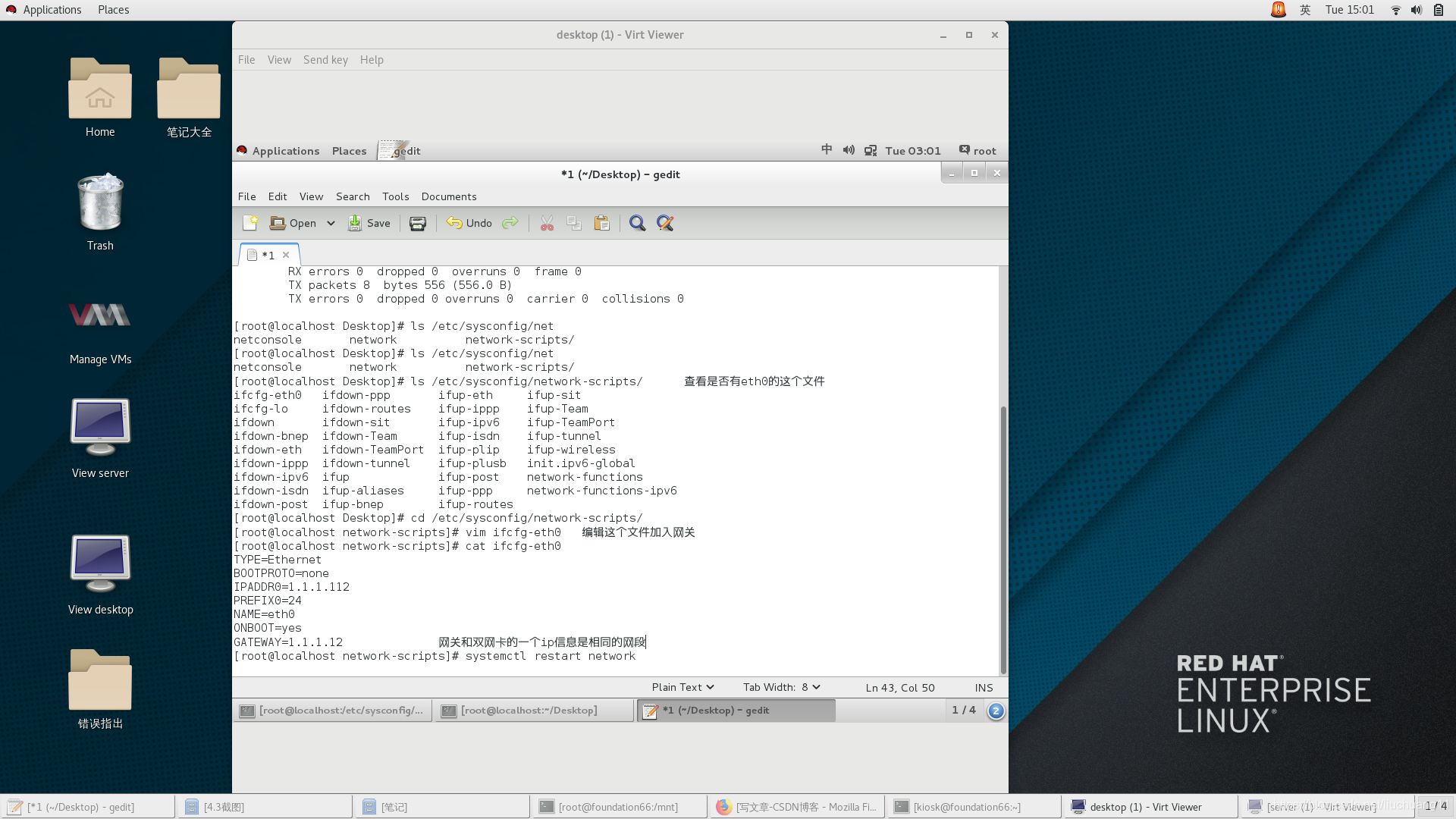Open host Applications menu
Image resolution: width=1456 pixels, height=819 pixels.
point(44,10)
